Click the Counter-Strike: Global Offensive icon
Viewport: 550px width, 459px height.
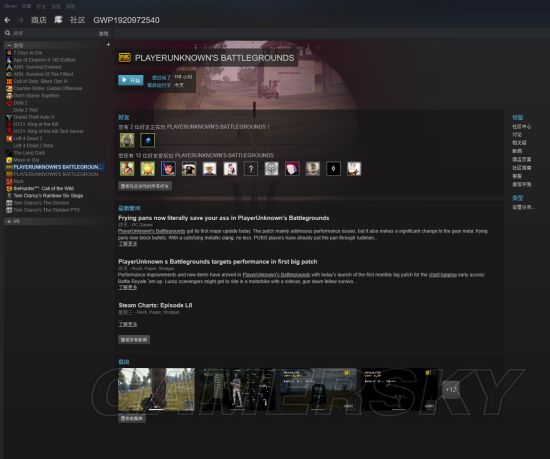point(9,88)
